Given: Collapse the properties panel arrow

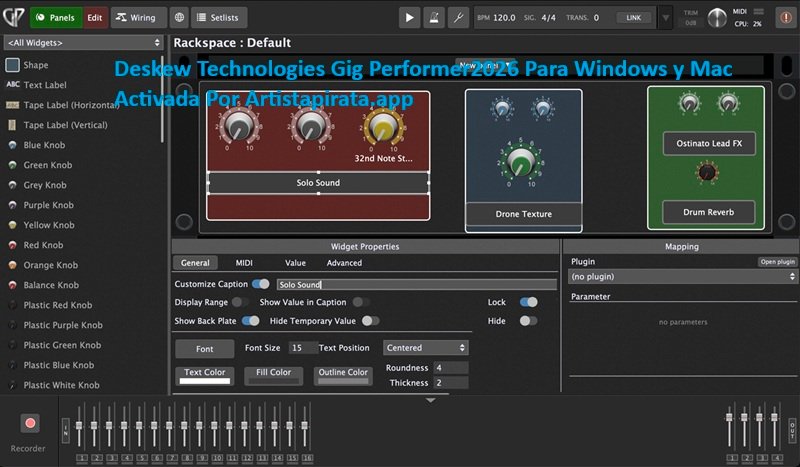Looking at the screenshot, I should click(x=431, y=400).
